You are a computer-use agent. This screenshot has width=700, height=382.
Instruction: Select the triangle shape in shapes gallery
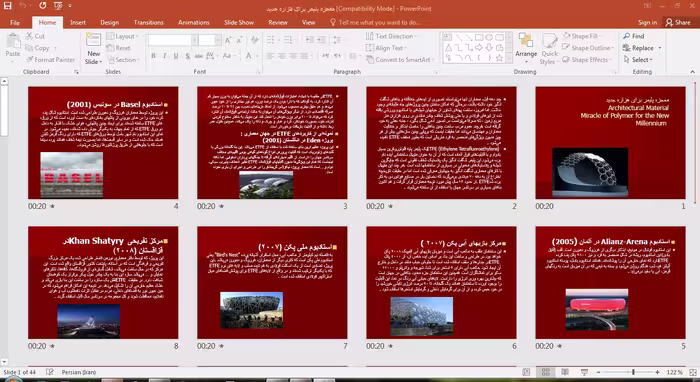coord(448,47)
